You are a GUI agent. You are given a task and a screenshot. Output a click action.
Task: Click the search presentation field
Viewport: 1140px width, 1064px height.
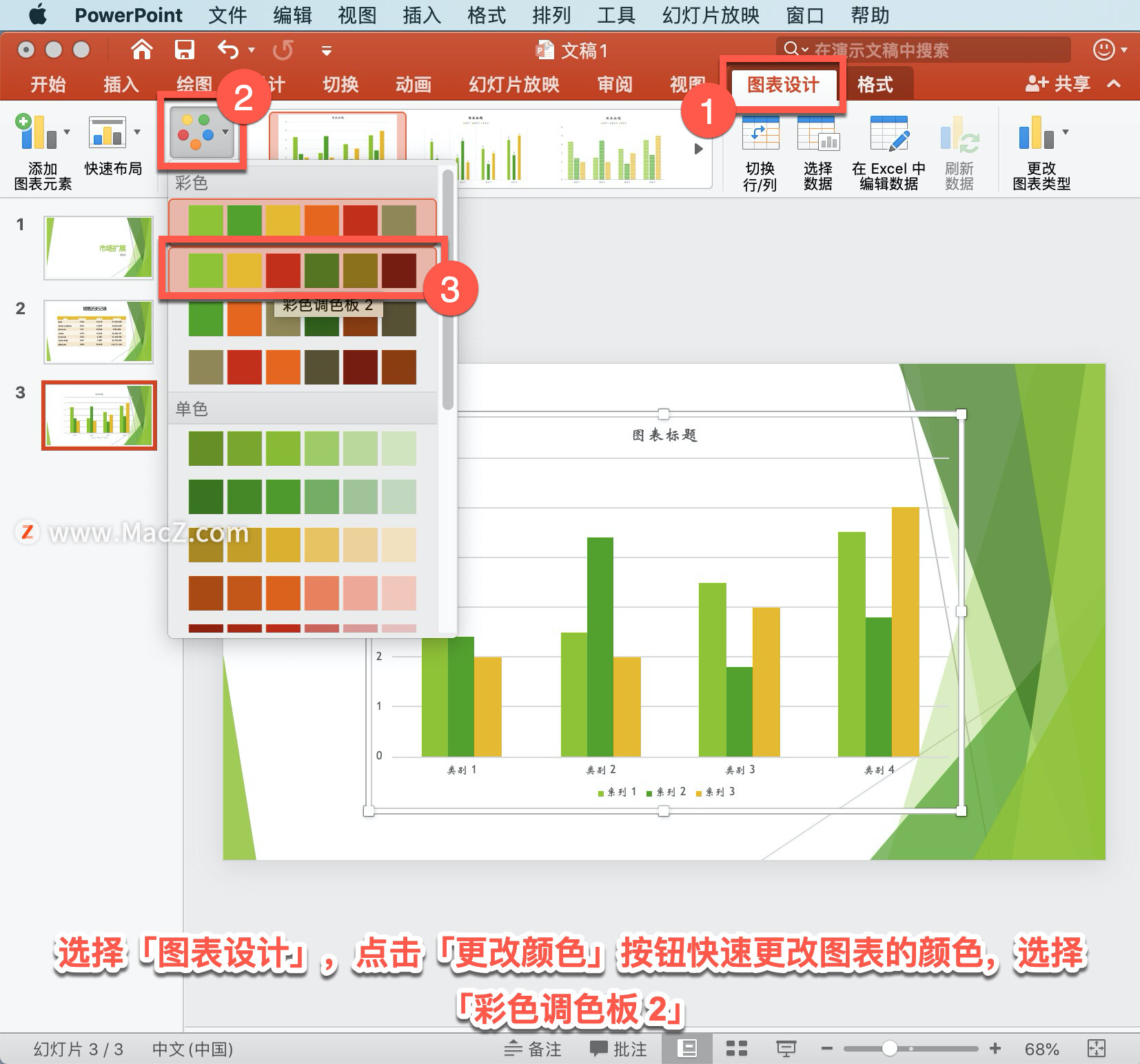924,50
